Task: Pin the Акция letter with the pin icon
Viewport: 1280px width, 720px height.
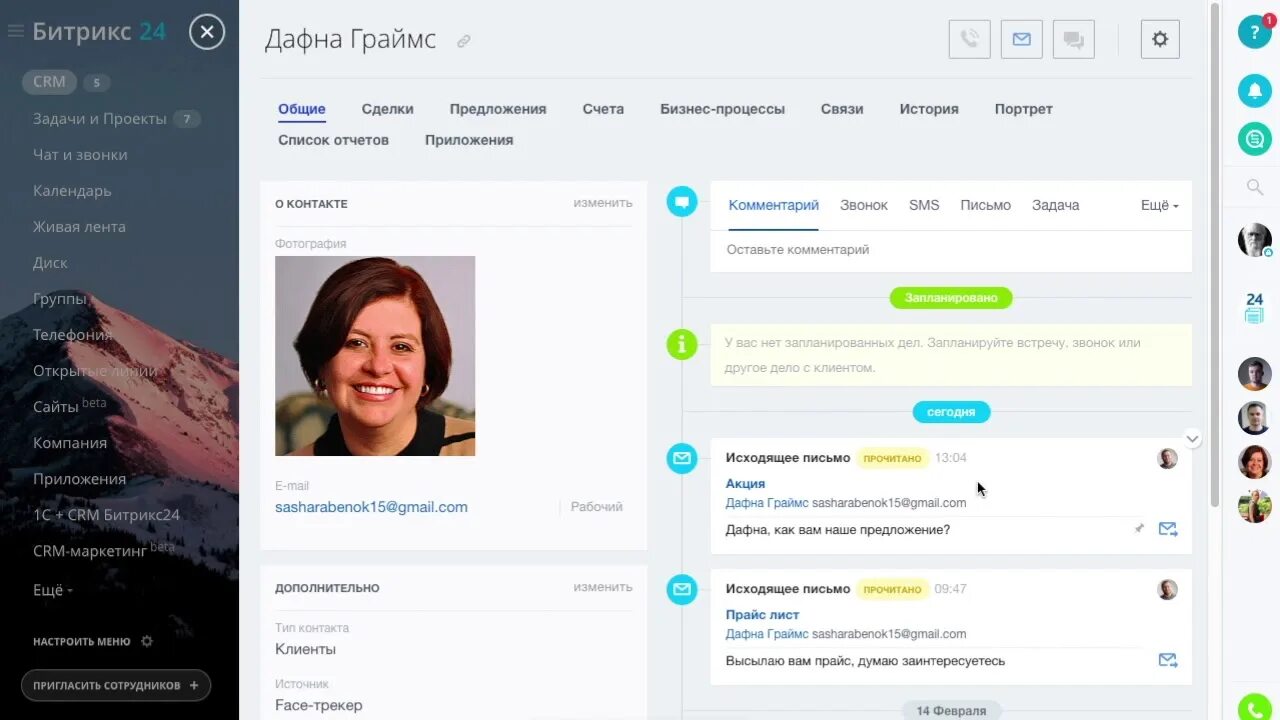Action: (x=1138, y=528)
